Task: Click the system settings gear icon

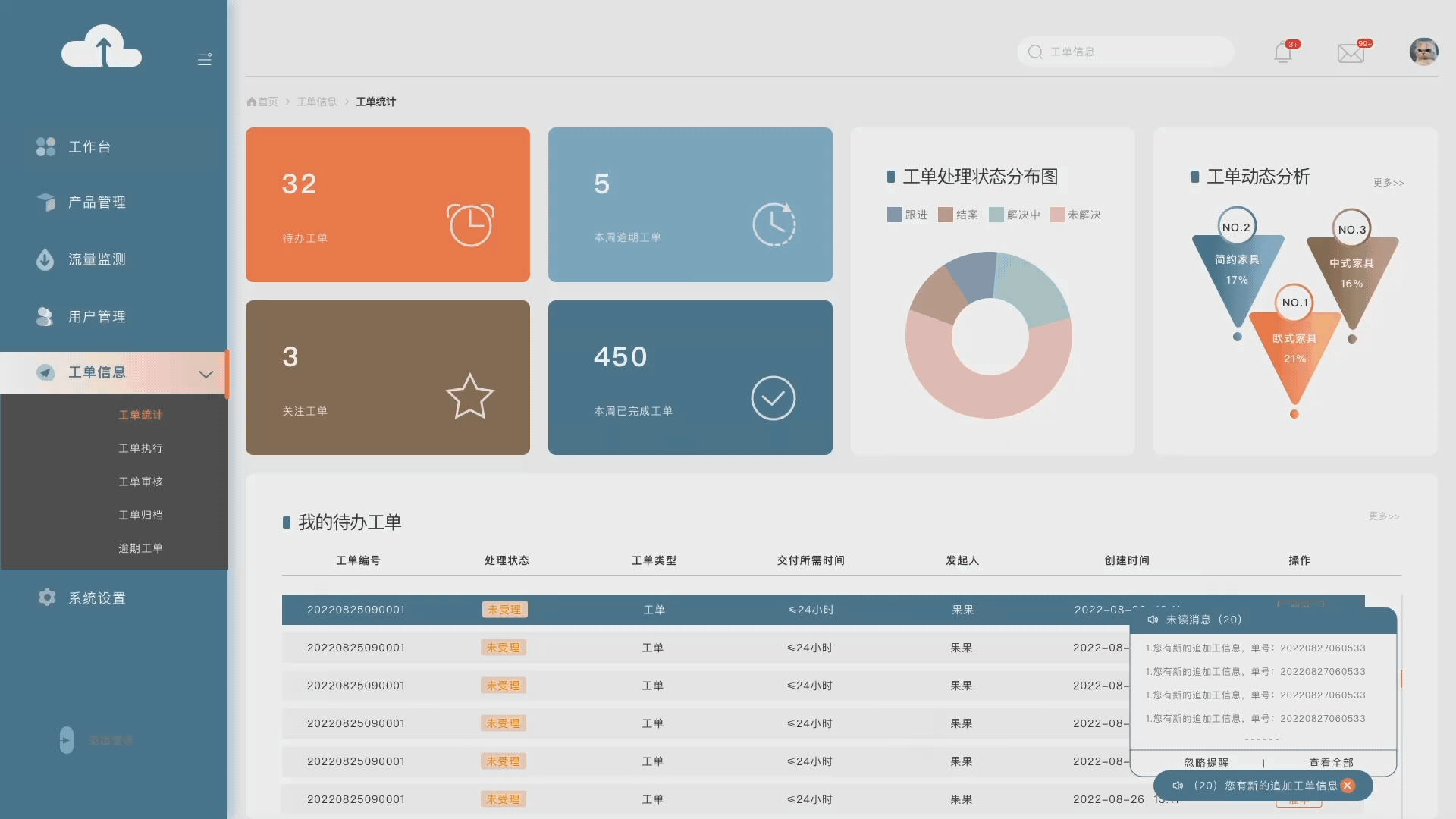Action: [x=47, y=598]
